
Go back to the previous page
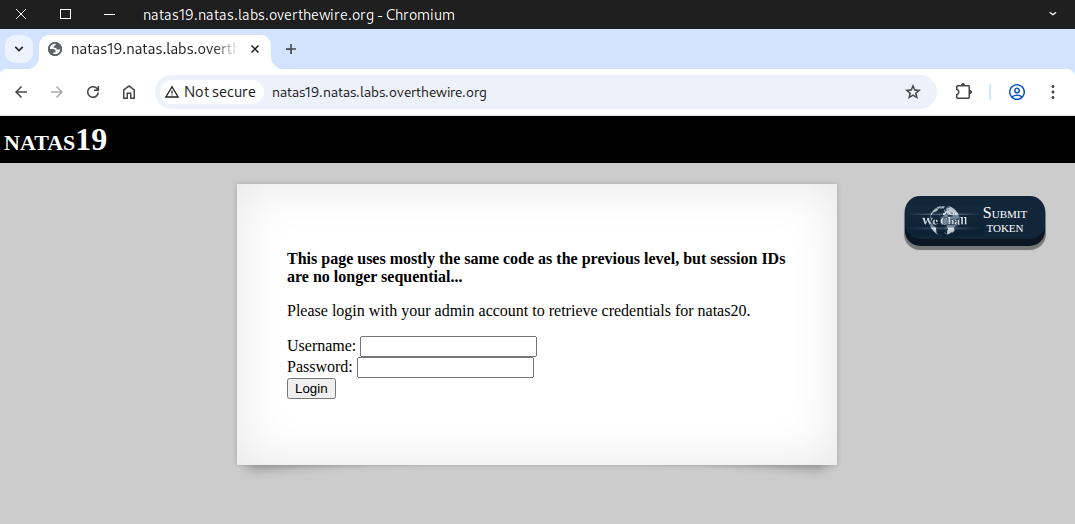point(21,92)
